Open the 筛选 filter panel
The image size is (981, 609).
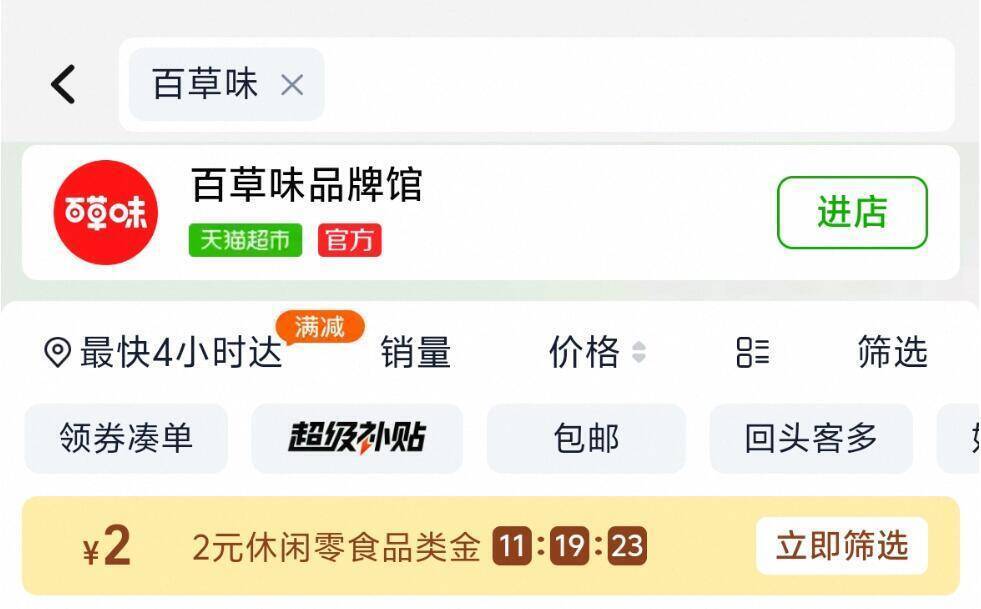[x=892, y=352]
